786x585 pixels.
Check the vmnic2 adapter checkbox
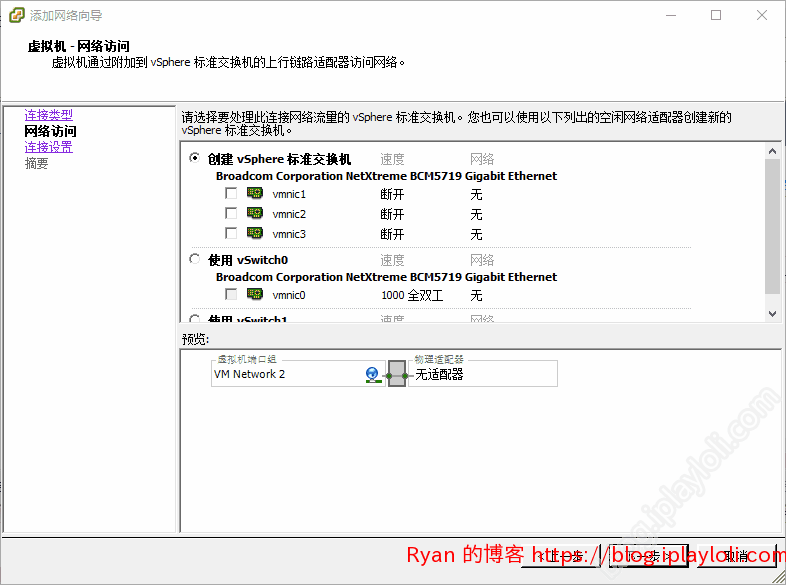point(231,214)
